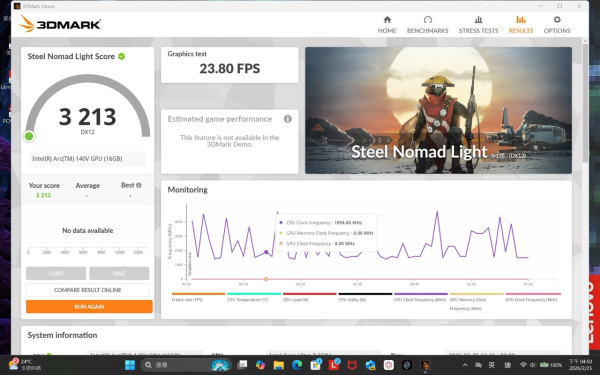The height and width of the screenshot is (375, 600).
Task: Click the No data available text
Action: click(x=88, y=230)
